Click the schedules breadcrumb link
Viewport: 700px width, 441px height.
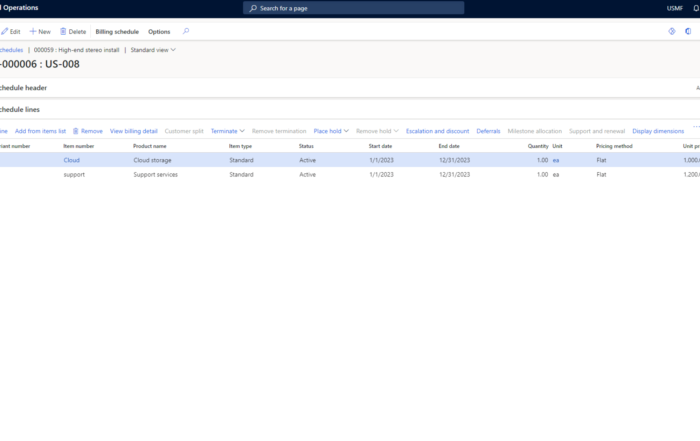coord(11,50)
